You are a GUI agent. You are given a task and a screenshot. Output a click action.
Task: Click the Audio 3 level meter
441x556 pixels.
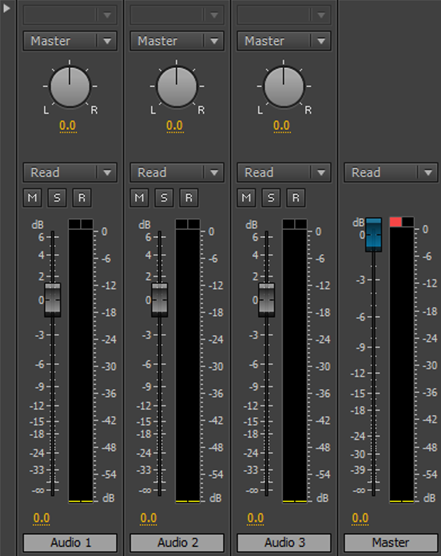coord(295,366)
